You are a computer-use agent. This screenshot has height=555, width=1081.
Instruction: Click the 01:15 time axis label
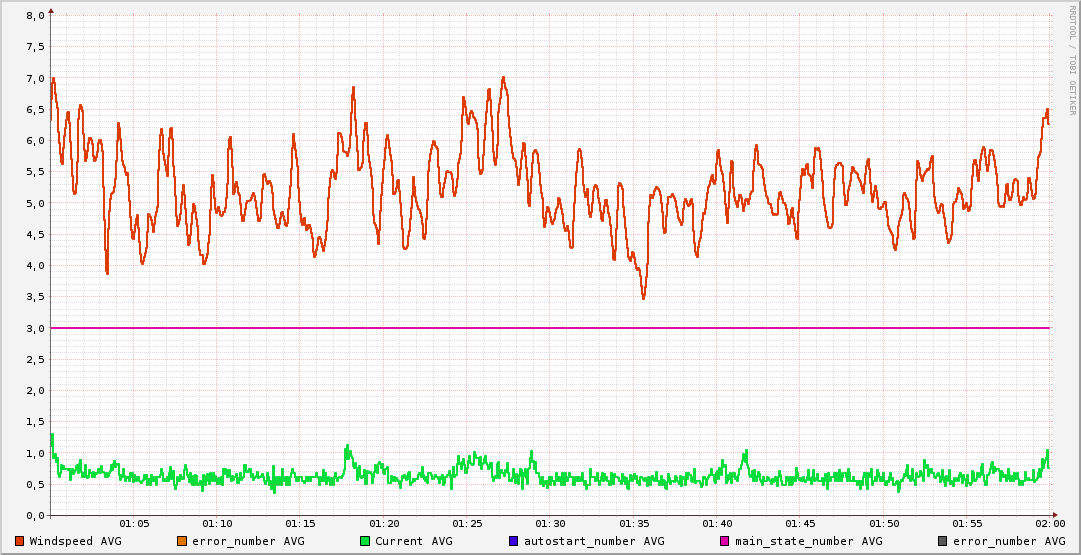click(301, 523)
